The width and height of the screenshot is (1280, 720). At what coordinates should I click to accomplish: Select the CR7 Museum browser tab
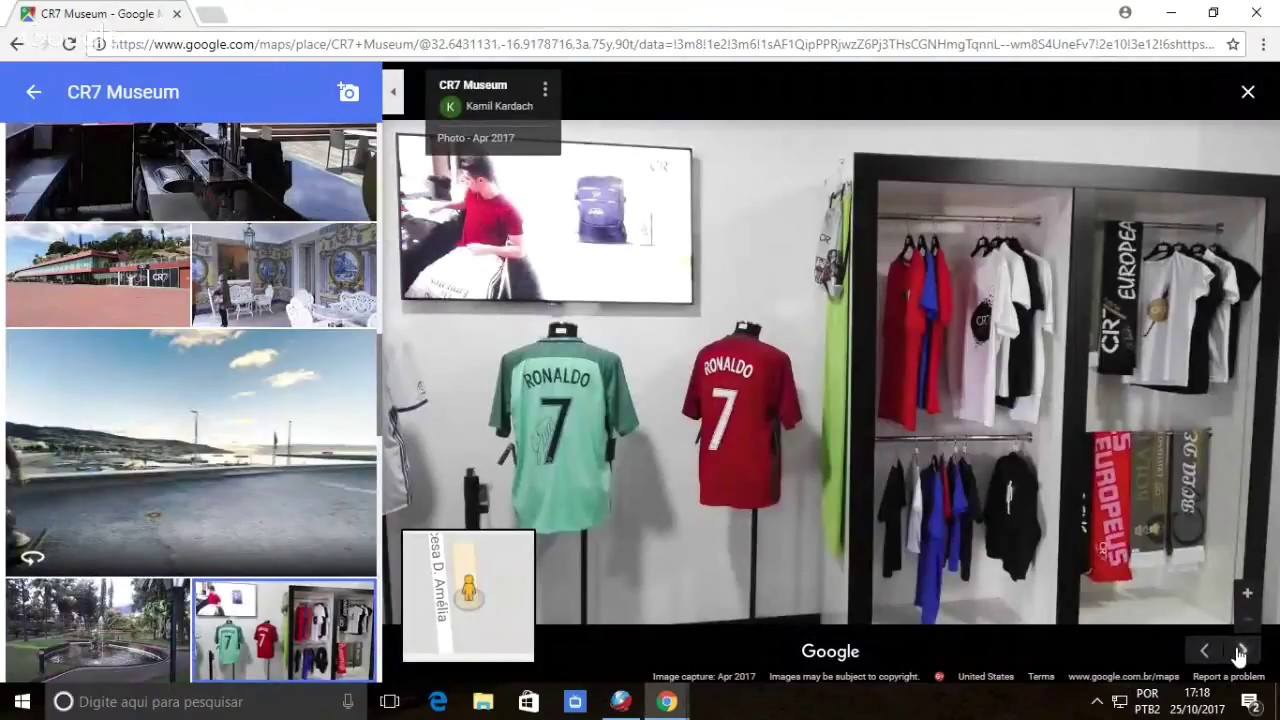[x=100, y=14]
